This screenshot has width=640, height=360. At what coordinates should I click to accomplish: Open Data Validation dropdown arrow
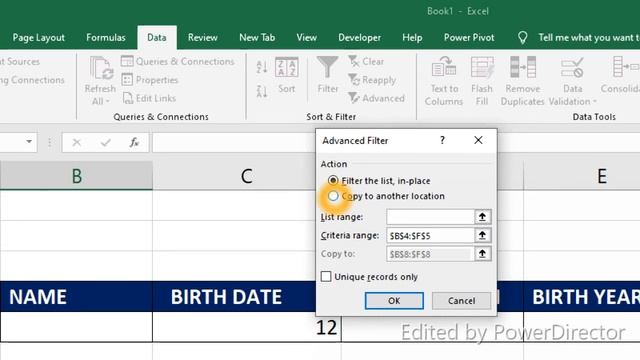point(595,101)
